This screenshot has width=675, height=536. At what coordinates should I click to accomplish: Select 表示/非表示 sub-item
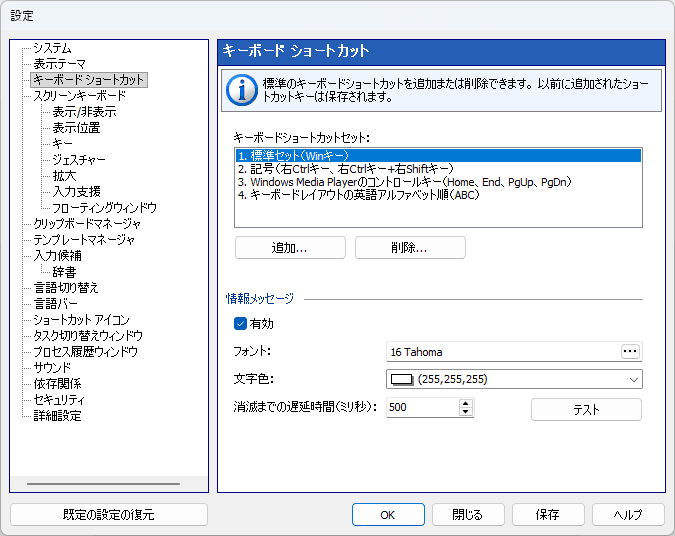coord(84,112)
